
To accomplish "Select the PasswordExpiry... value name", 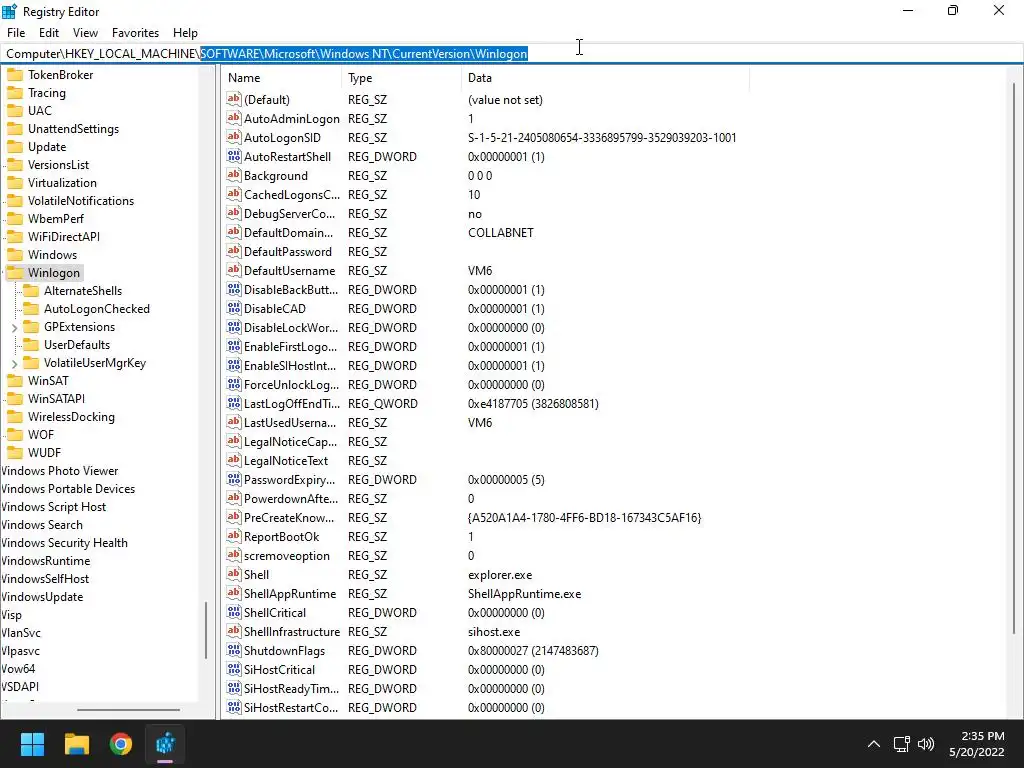I will [x=289, y=479].
